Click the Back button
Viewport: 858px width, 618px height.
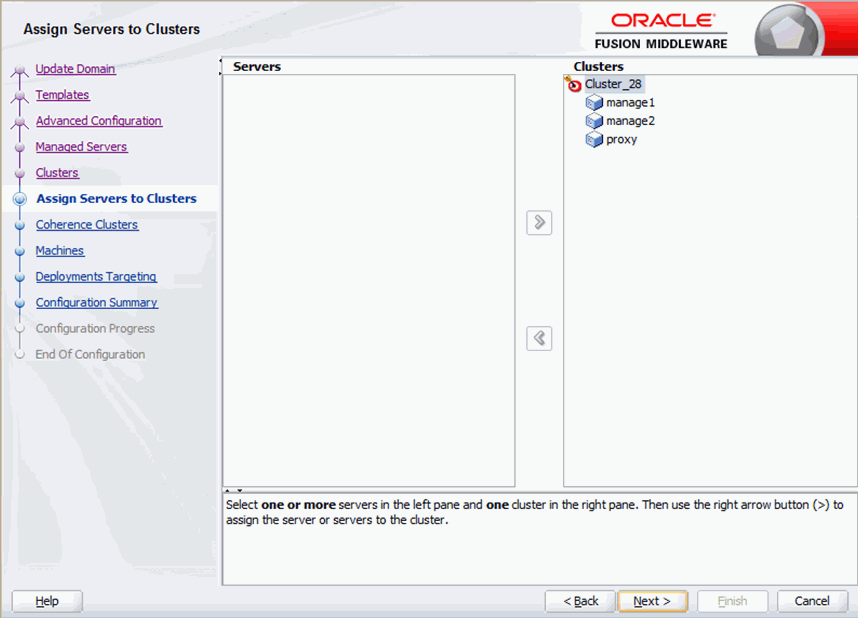pyautogui.click(x=580, y=601)
